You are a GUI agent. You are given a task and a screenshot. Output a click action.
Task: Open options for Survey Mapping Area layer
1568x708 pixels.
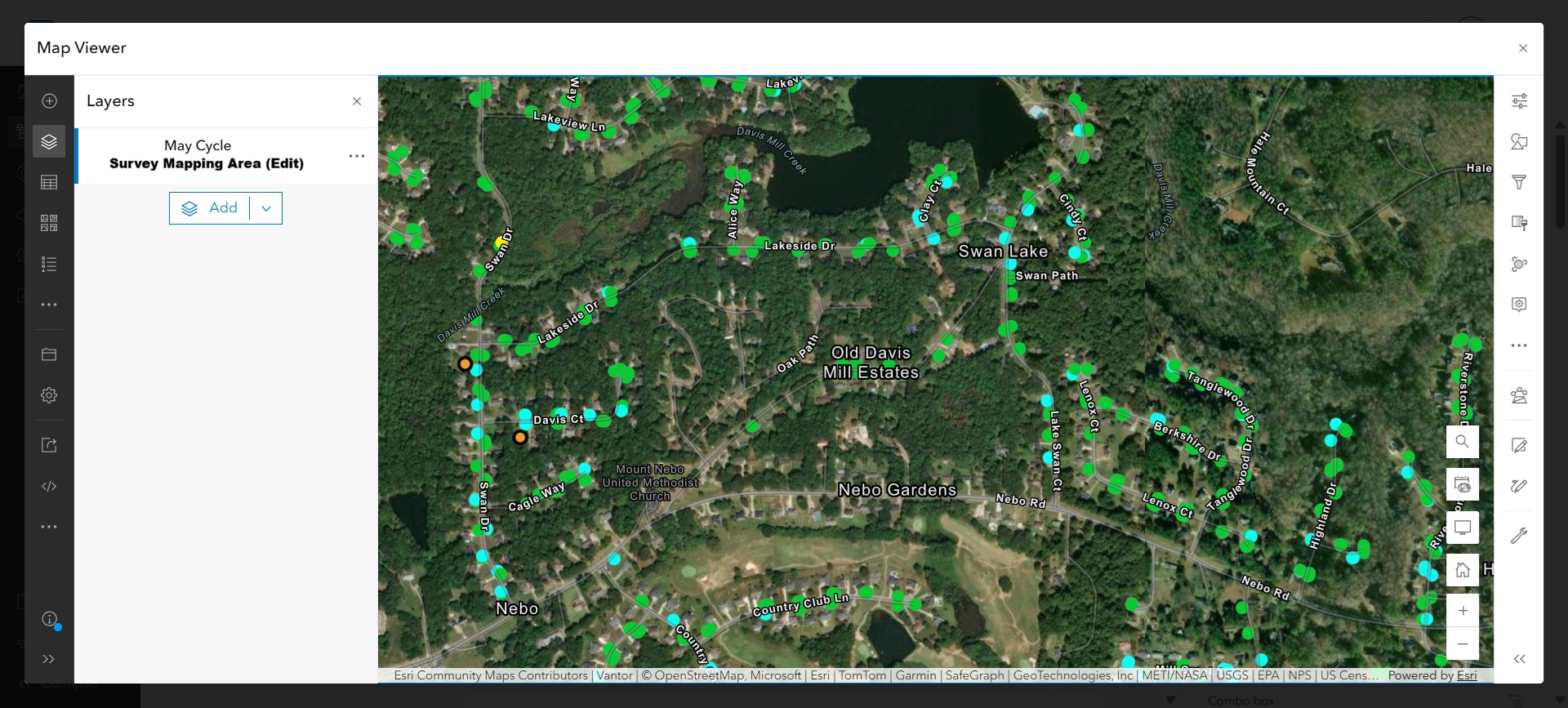coord(357,156)
